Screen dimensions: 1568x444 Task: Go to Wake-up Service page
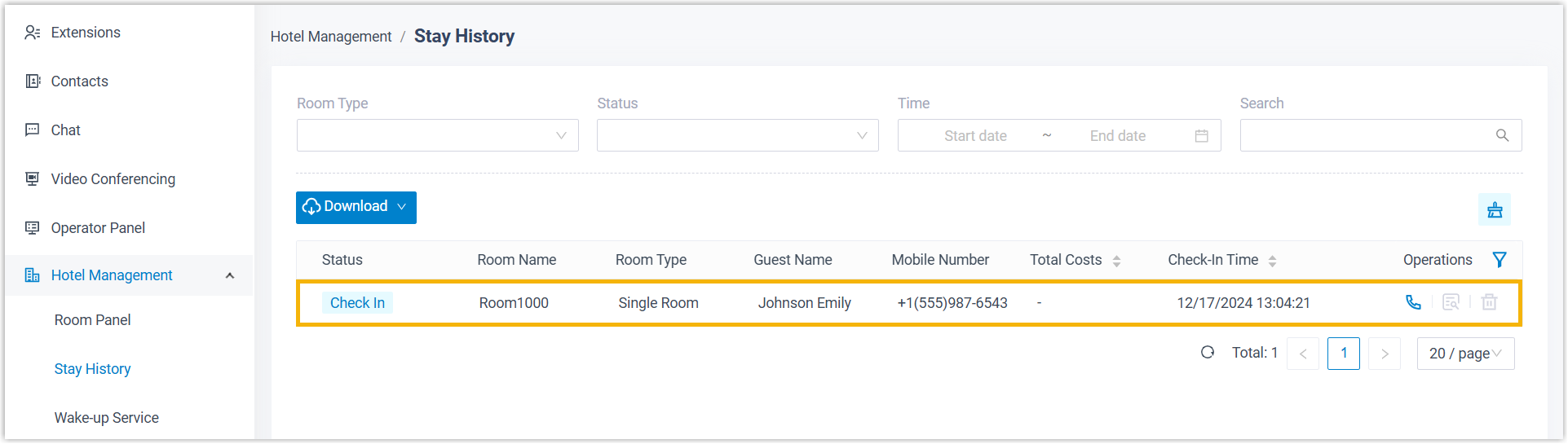point(106,418)
